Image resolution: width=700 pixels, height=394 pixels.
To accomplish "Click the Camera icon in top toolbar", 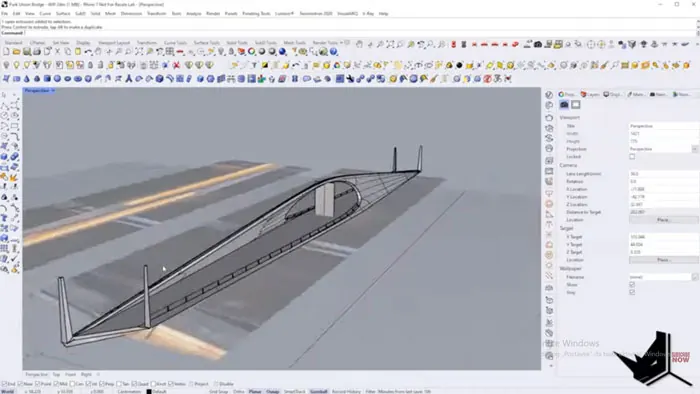I will click(538, 44).
